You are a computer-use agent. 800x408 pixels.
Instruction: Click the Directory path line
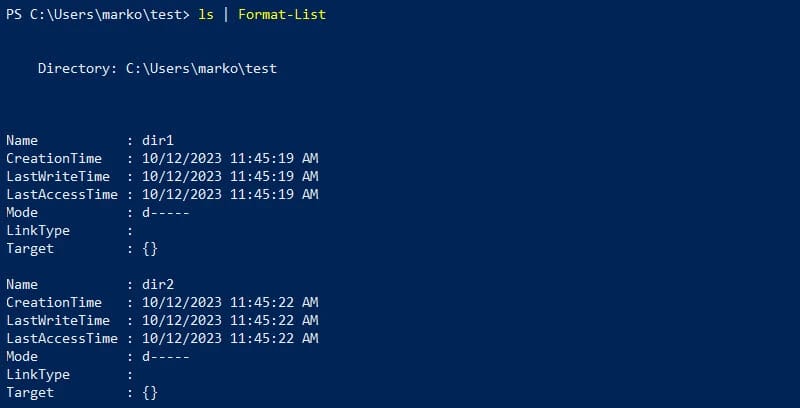point(157,69)
